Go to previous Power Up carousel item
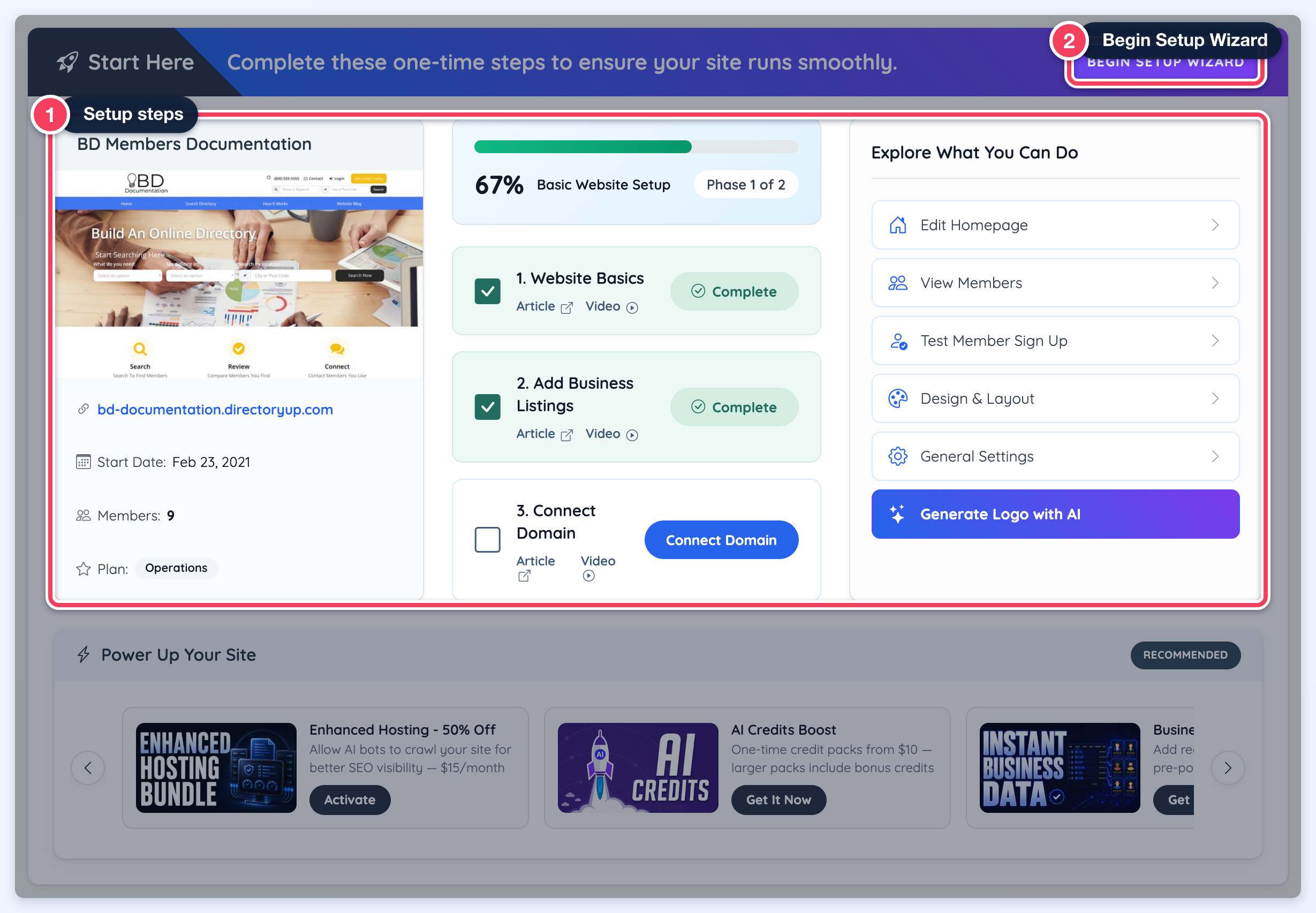Screen dimensions: 1316x913 point(87,768)
